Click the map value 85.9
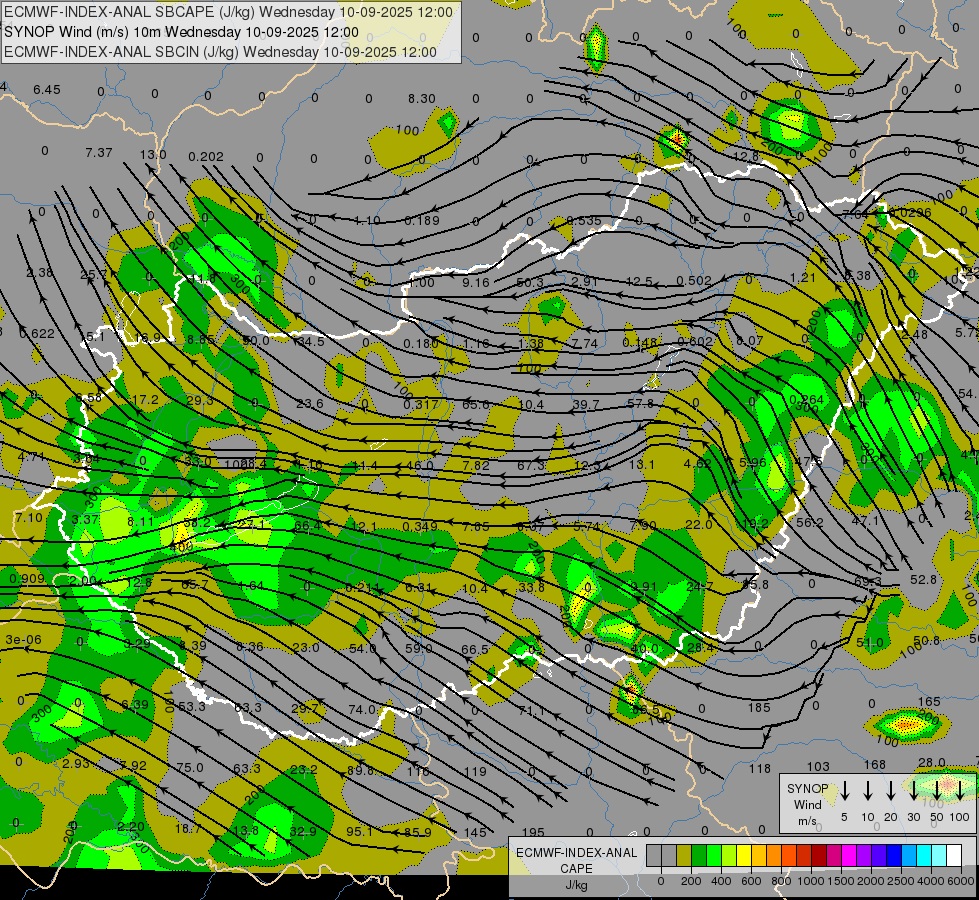The width and height of the screenshot is (979, 900). [x=418, y=833]
